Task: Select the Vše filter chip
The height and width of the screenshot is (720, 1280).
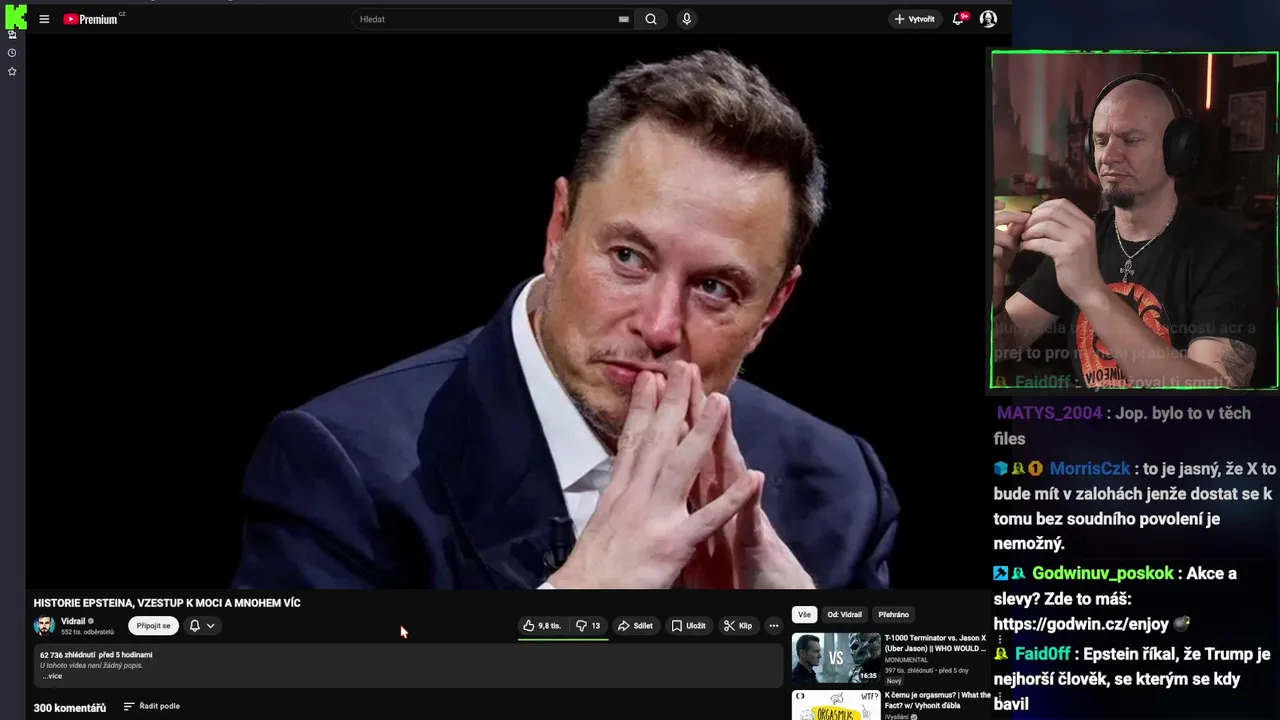Action: coord(804,615)
